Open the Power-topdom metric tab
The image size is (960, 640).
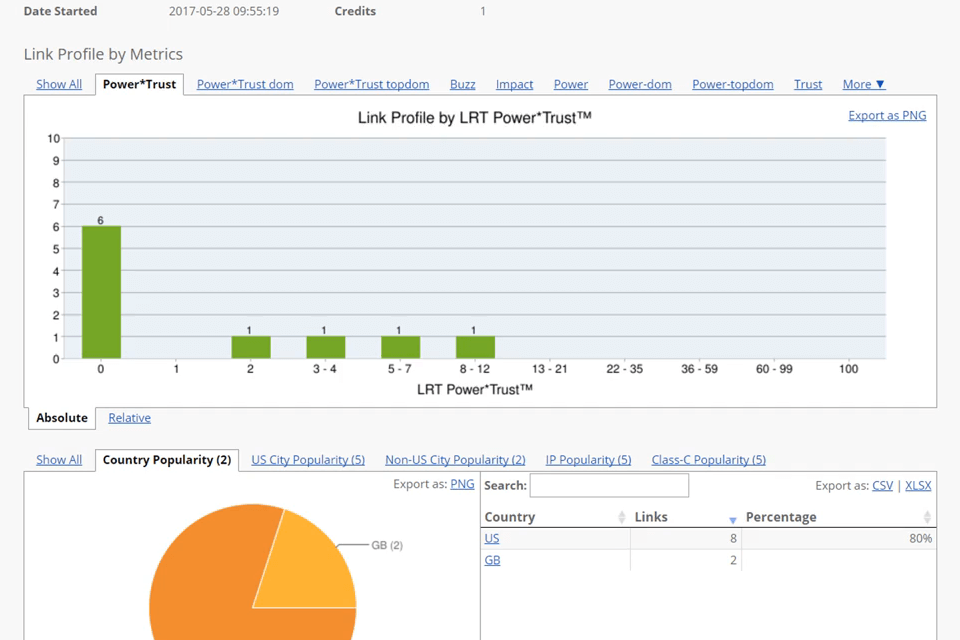coord(733,84)
